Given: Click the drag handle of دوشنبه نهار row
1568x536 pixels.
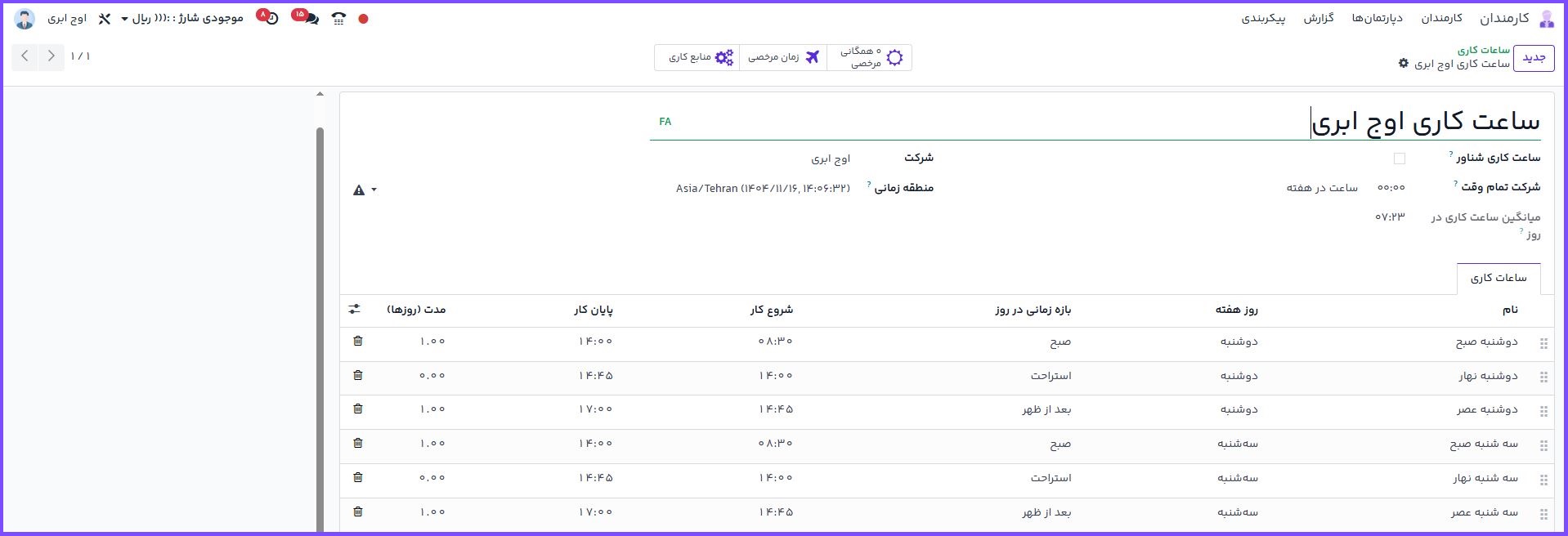Looking at the screenshot, I should [1543, 377].
